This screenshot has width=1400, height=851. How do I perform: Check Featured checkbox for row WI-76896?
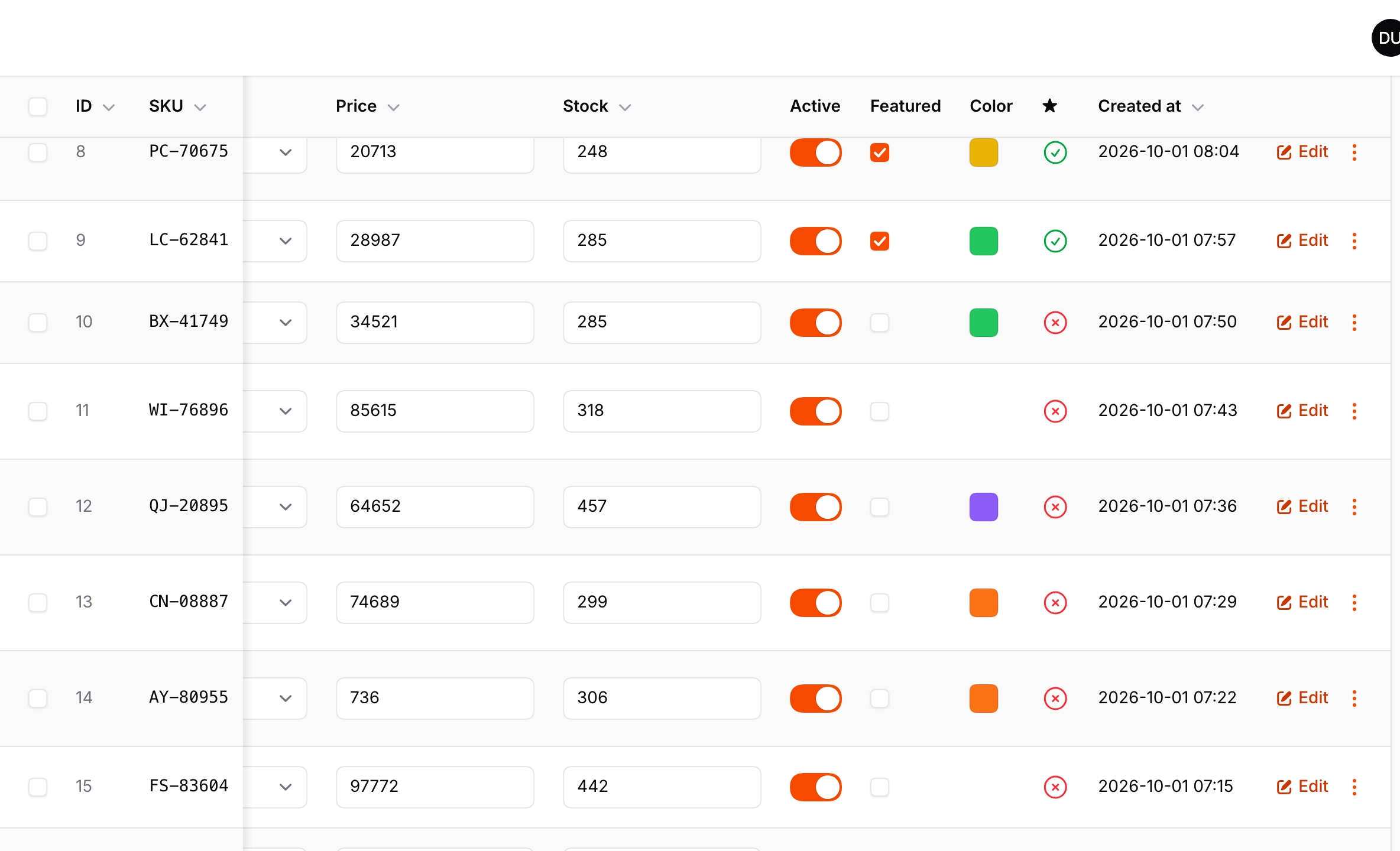[879, 411]
